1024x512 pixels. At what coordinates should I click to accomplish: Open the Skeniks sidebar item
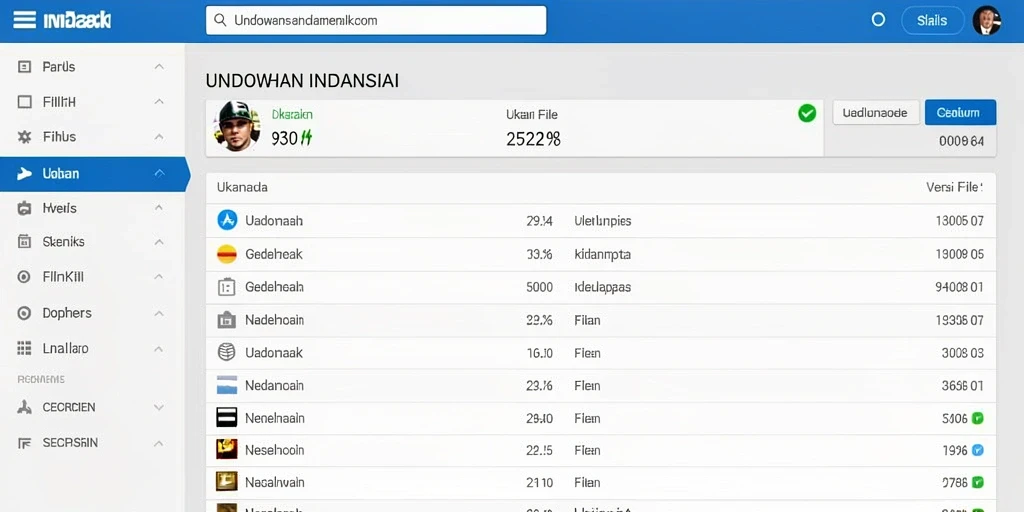pos(92,242)
